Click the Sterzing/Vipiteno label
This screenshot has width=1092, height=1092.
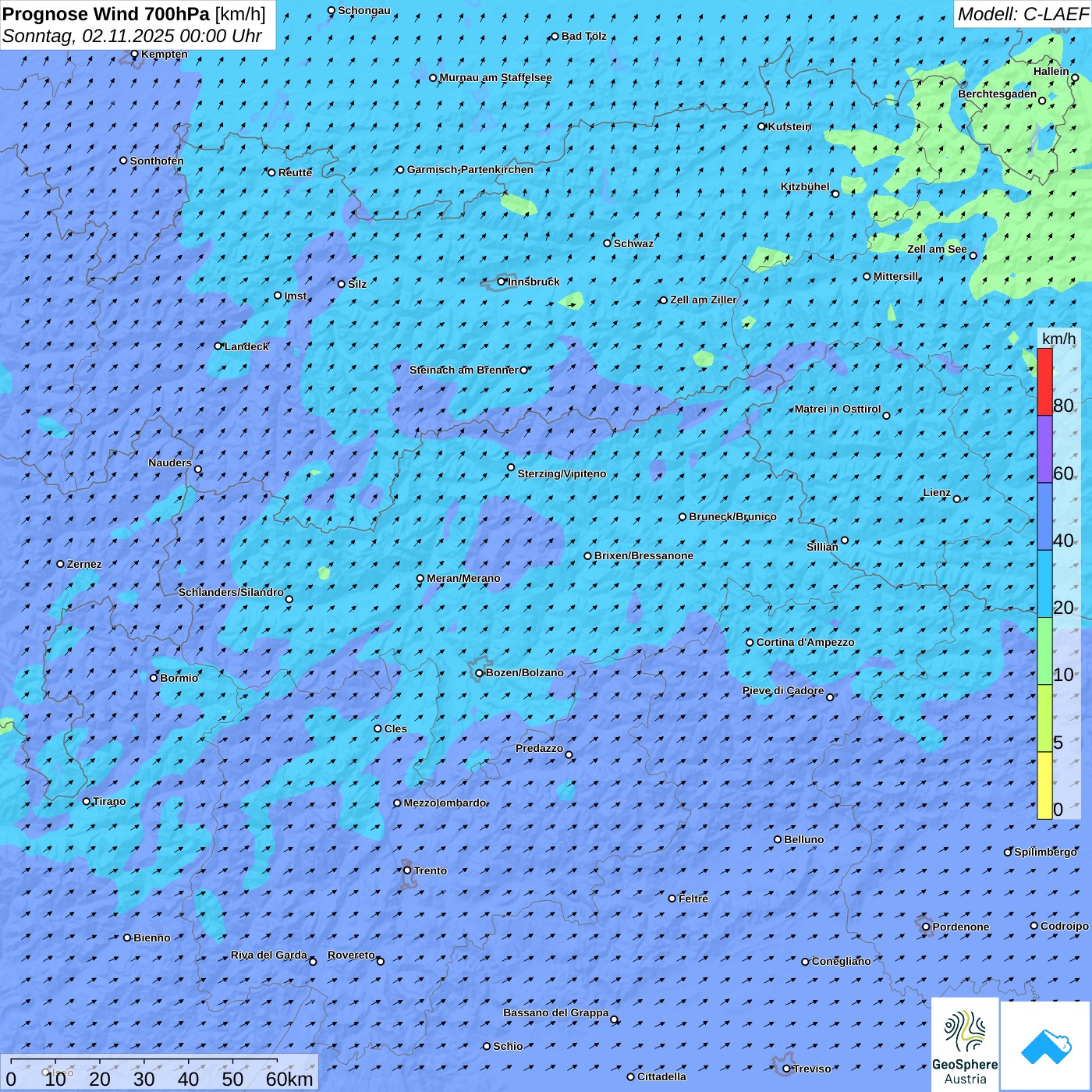562,473
